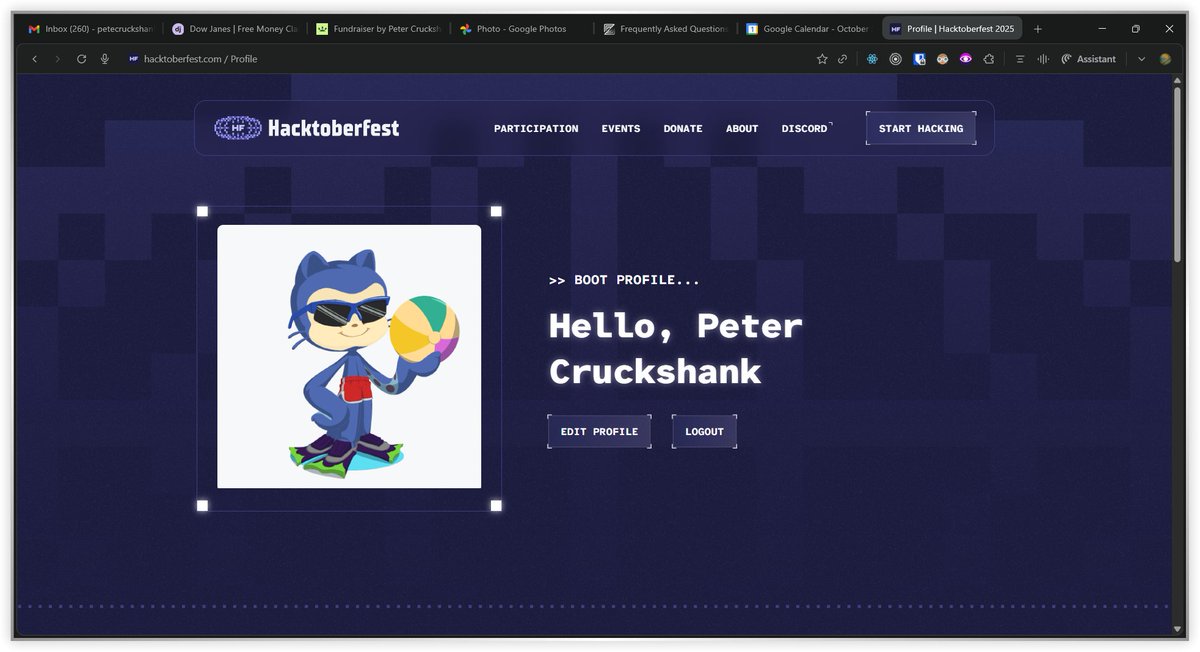The height and width of the screenshot is (652, 1200).
Task: Click the scrollbar down arrow
Action: pyautogui.click(x=1177, y=629)
